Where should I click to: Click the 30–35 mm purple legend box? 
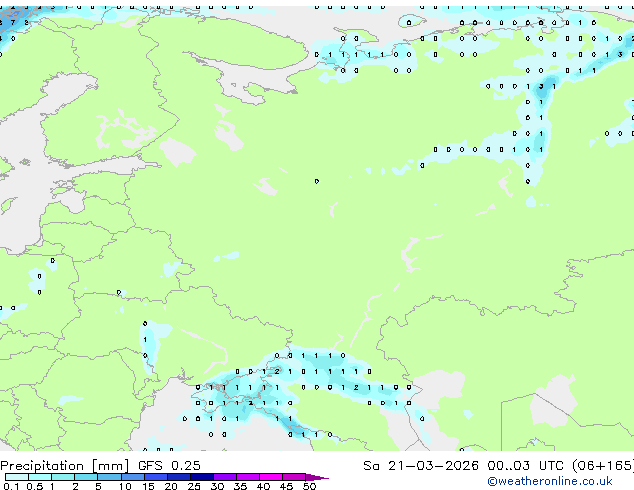pos(224,477)
